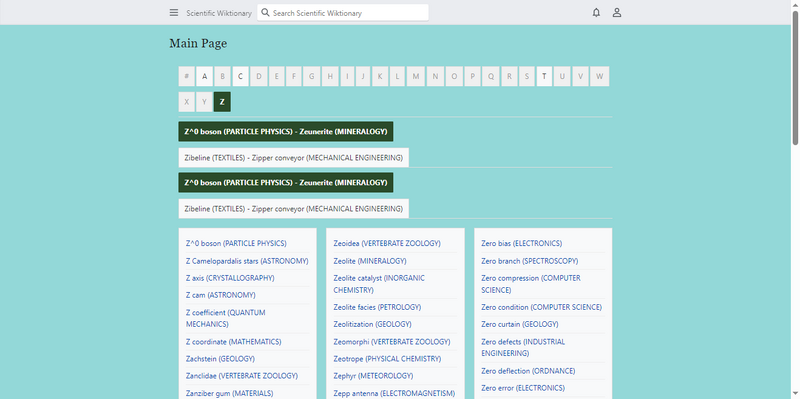Open the Zeolite (MINERALOGY) entry
The height and width of the screenshot is (399, 800).
pos(370,261)
